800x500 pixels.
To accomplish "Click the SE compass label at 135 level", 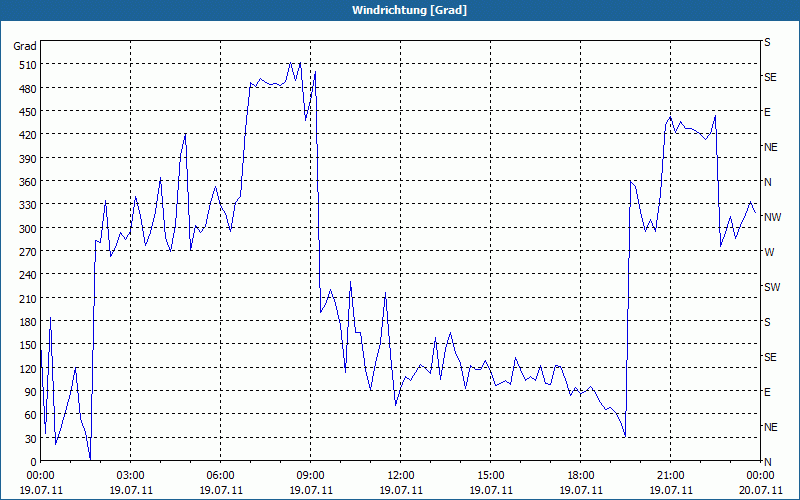I will click(770, 357).
